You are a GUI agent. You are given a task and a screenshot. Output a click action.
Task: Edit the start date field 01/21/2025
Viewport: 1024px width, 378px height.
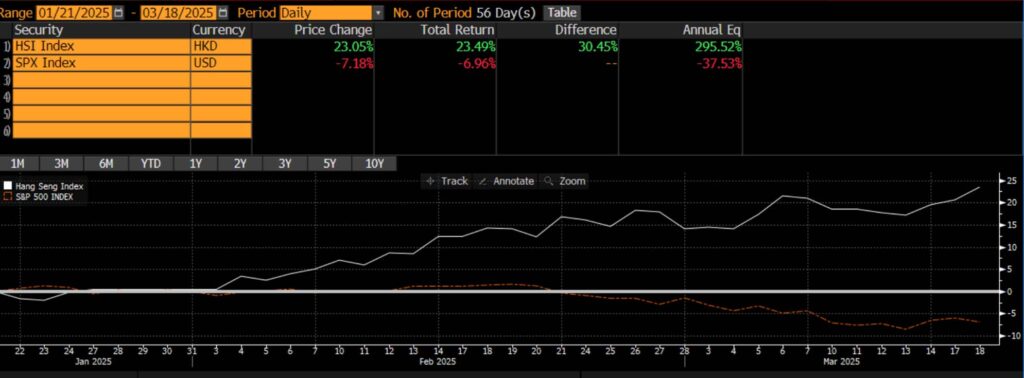coord(74,12)
